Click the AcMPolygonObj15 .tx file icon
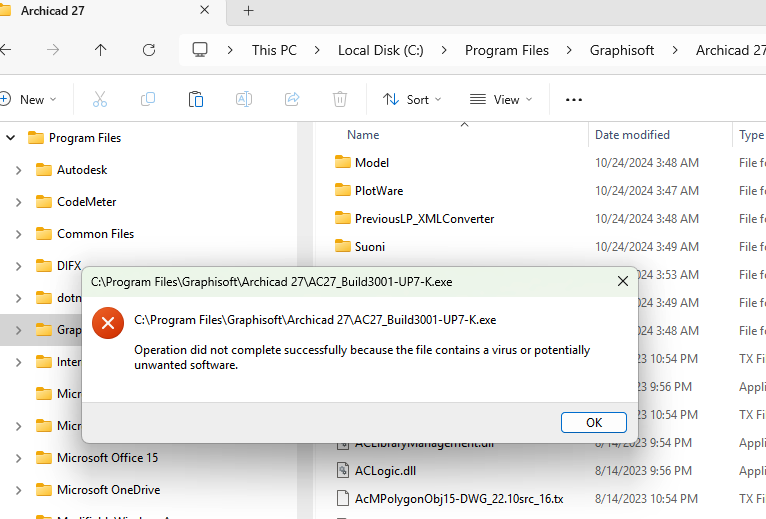 (343, 498)
